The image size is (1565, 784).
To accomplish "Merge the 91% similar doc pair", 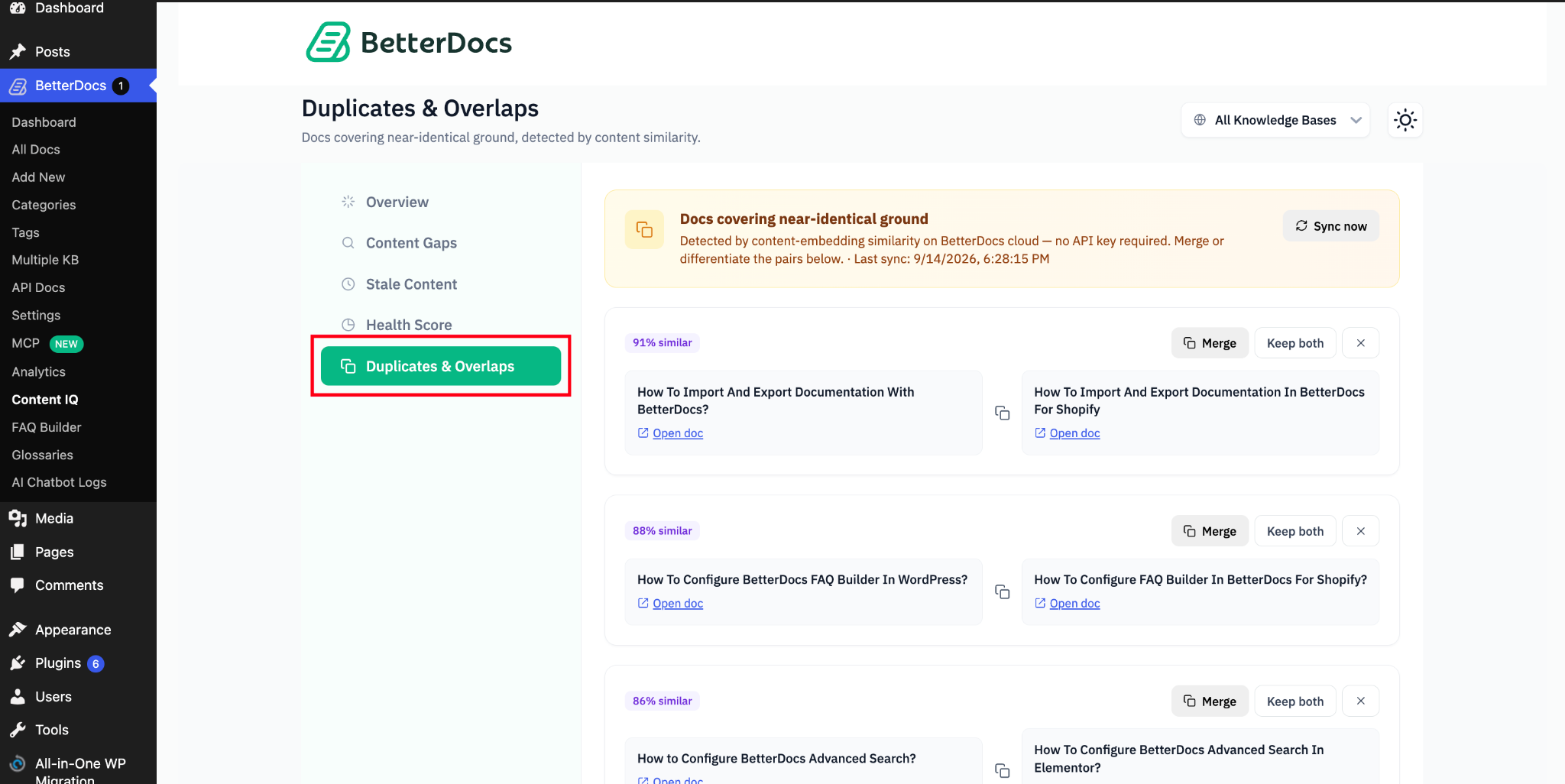I will (1210, 343).
